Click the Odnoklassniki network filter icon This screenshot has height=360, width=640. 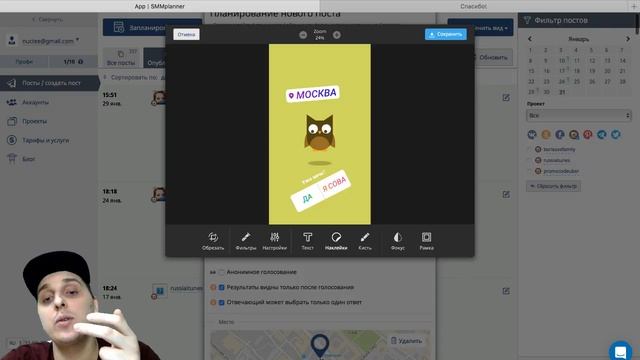click(x=546, y=134)
